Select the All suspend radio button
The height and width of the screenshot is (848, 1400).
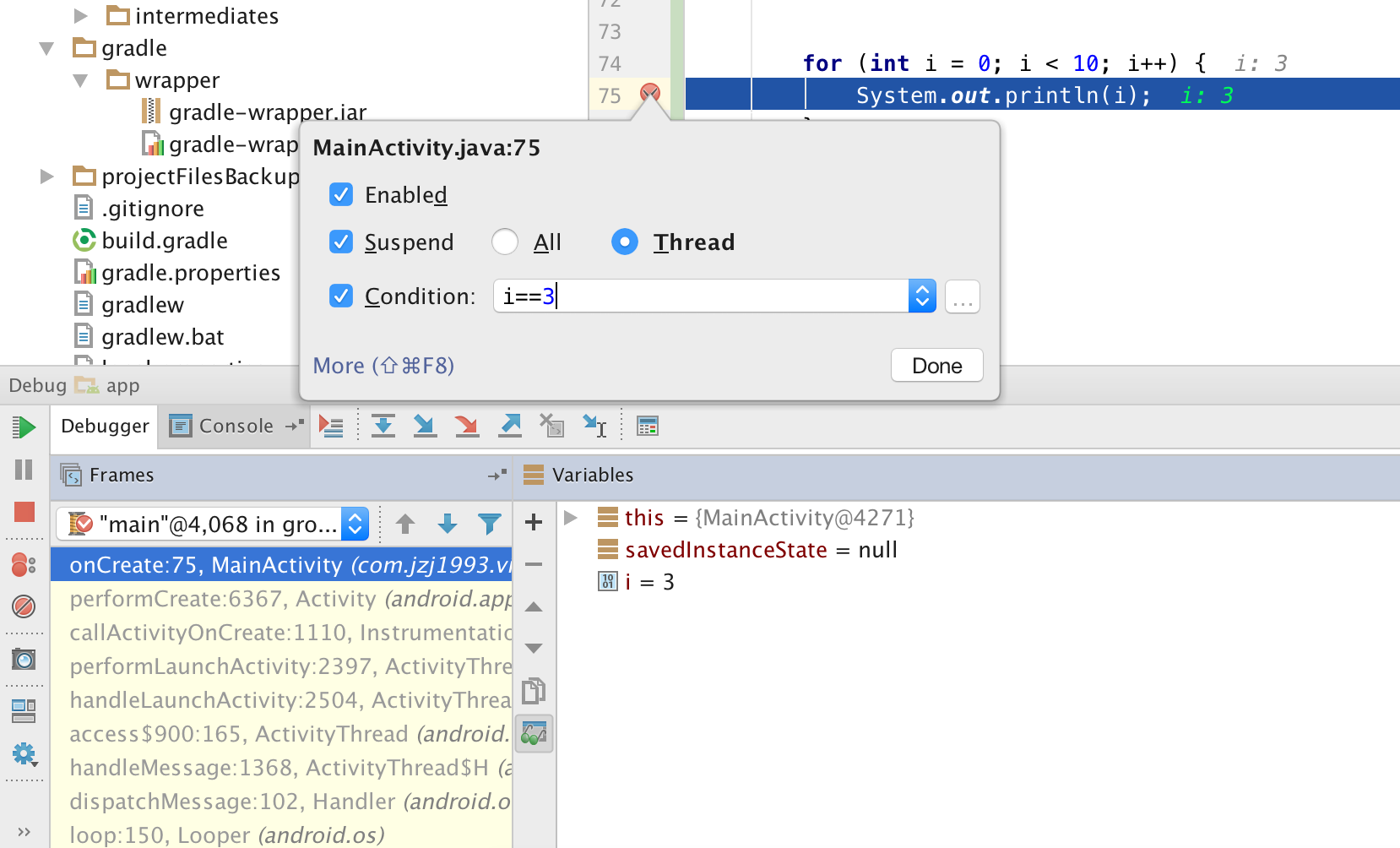[x=505, y=242]
